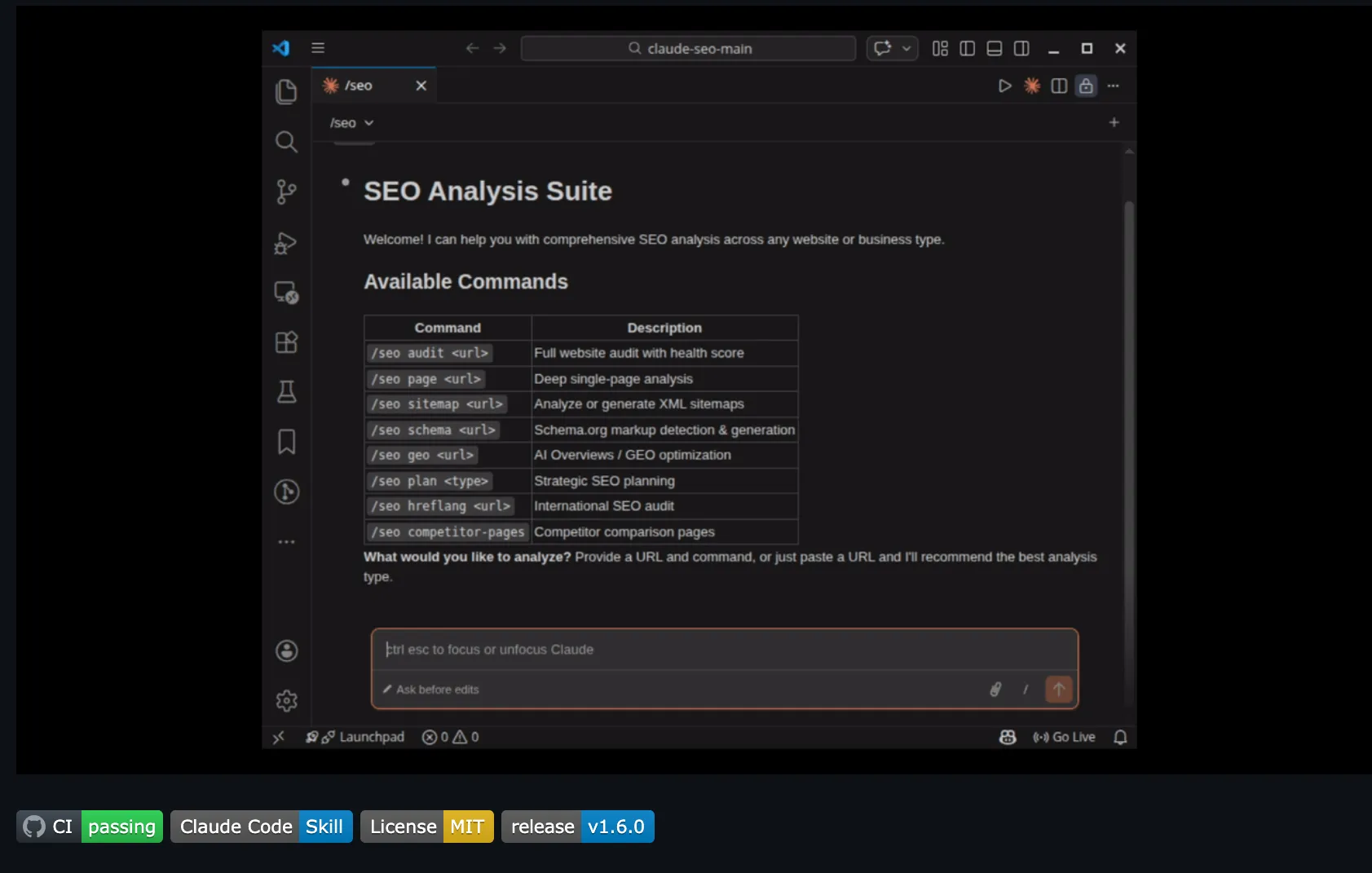The height and width of the screenshot is (873, 1372).
Task: Open the Claude Code Skill badge
Action: [262, 827]
